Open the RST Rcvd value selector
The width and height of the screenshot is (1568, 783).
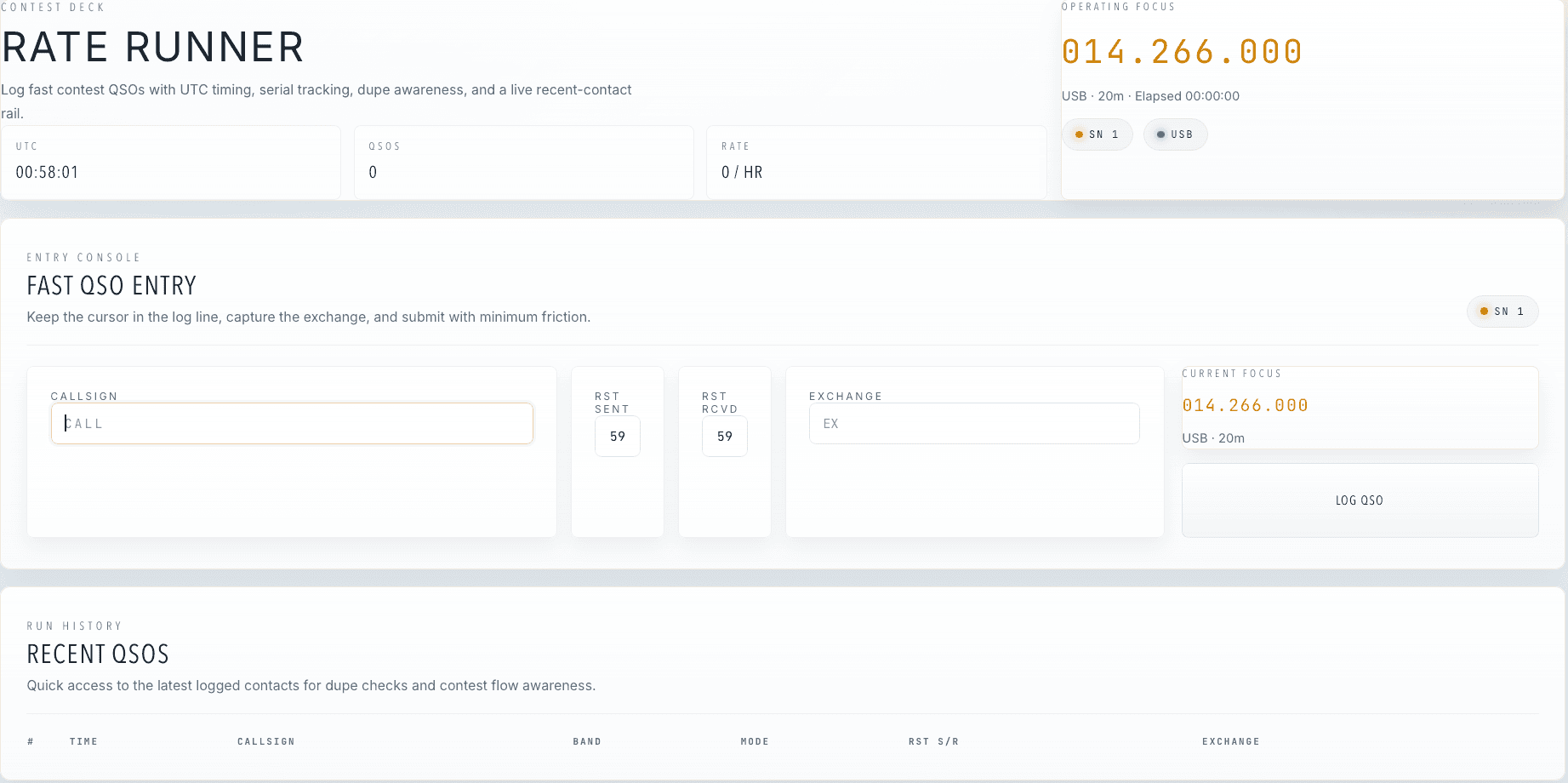coord(724,436)
